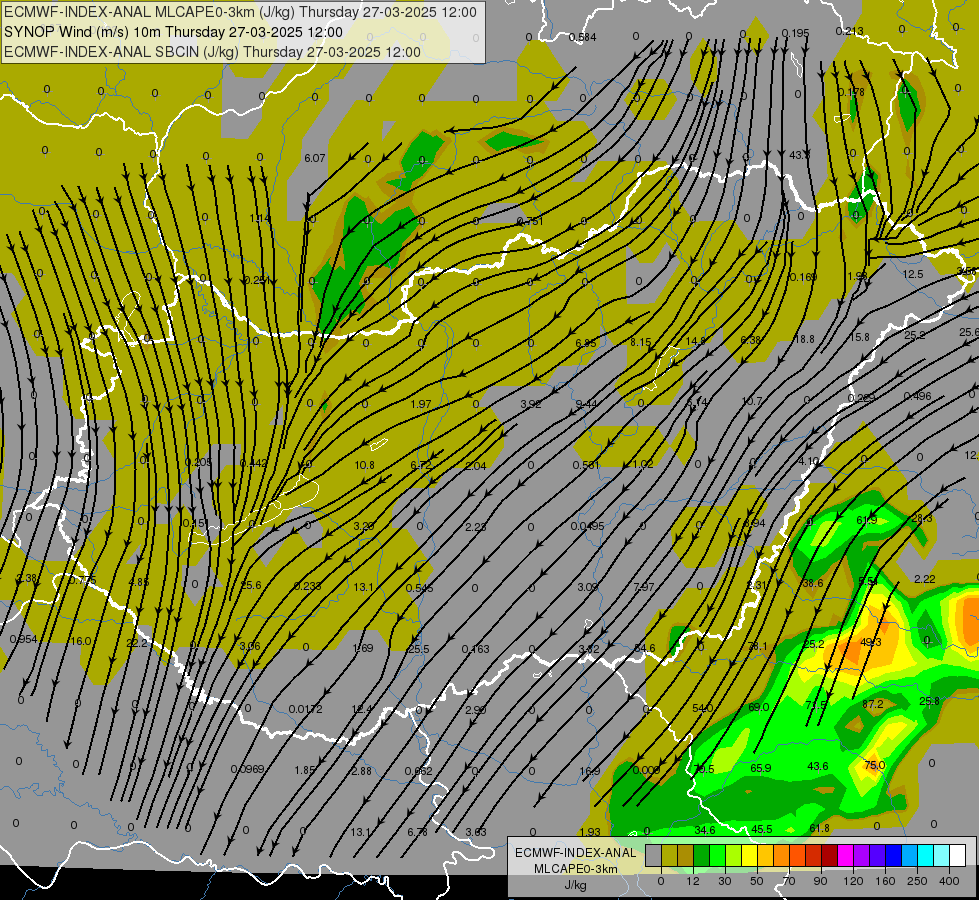
Task: Pick the purple swatch right of 120
Action: click(x=862, y=855)
